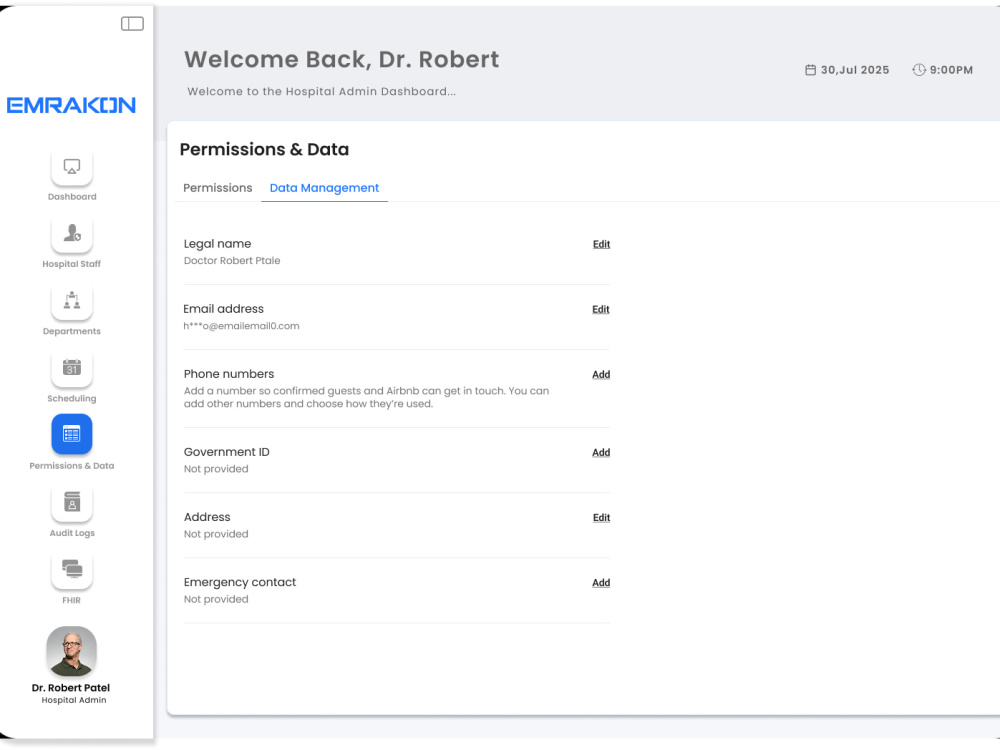The width and height of the screenshot is (1000, 750).
Task: Click the phone numbers description text
Action: click(366, 397)
